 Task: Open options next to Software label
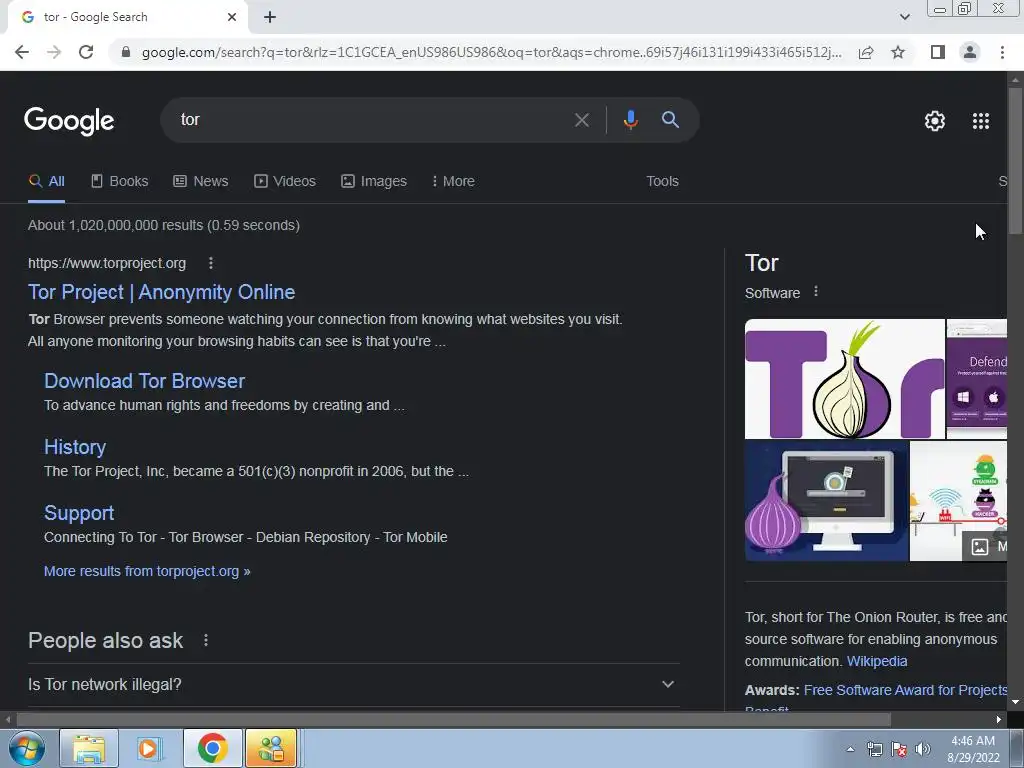click(x=816, y=292)
